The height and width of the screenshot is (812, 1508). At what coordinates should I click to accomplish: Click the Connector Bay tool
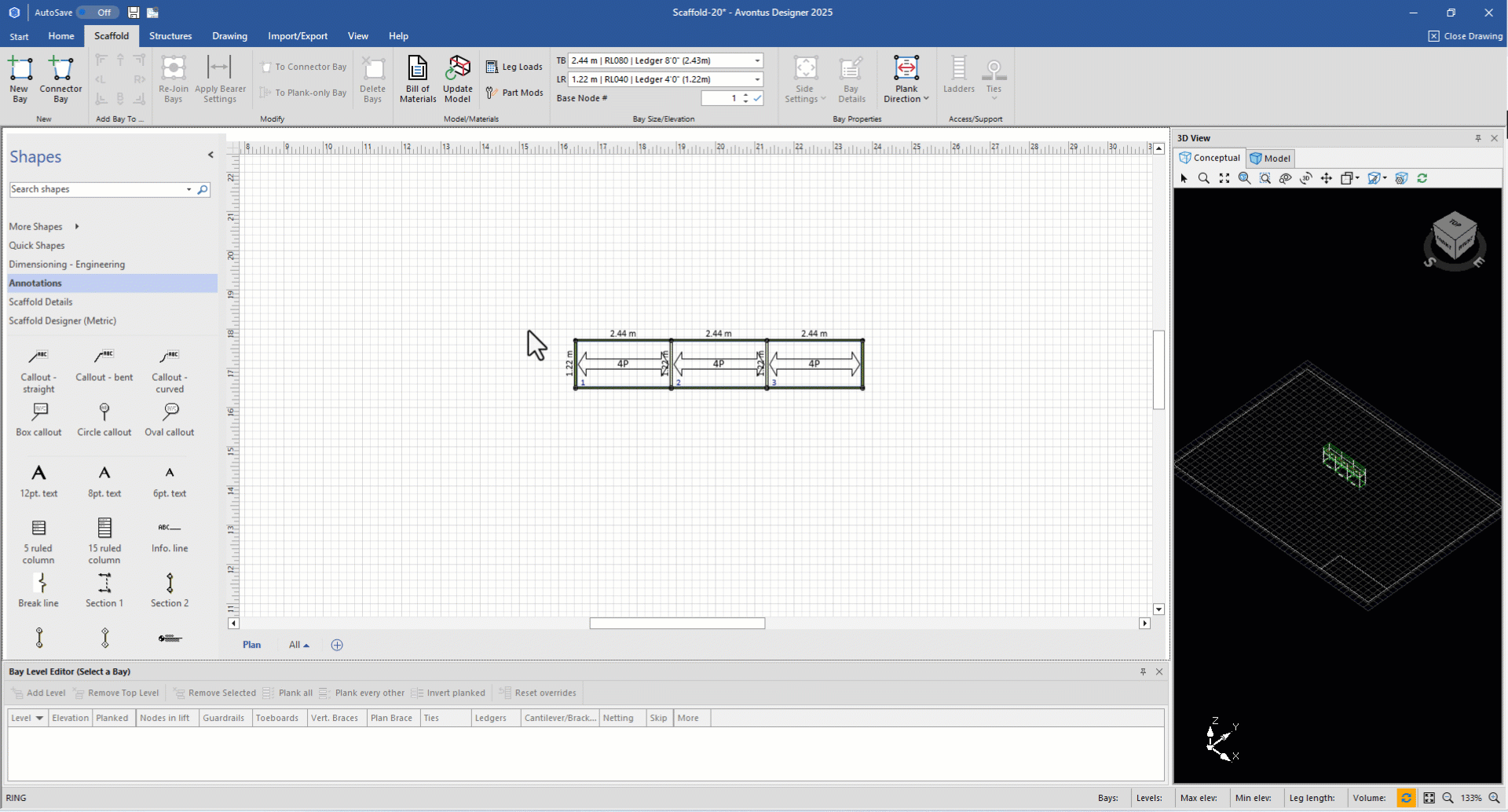(60, 78)
